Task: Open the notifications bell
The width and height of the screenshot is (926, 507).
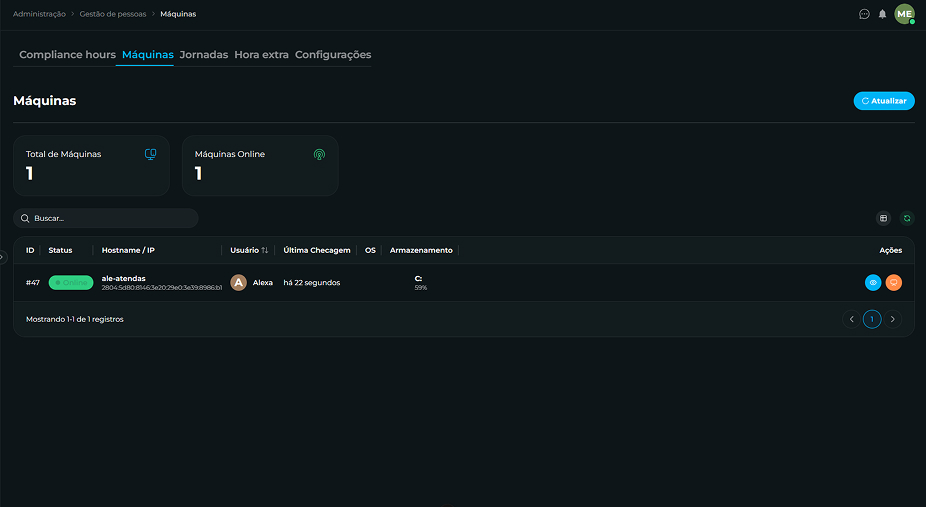Action: pyautogui.click(x=882, y=14)
